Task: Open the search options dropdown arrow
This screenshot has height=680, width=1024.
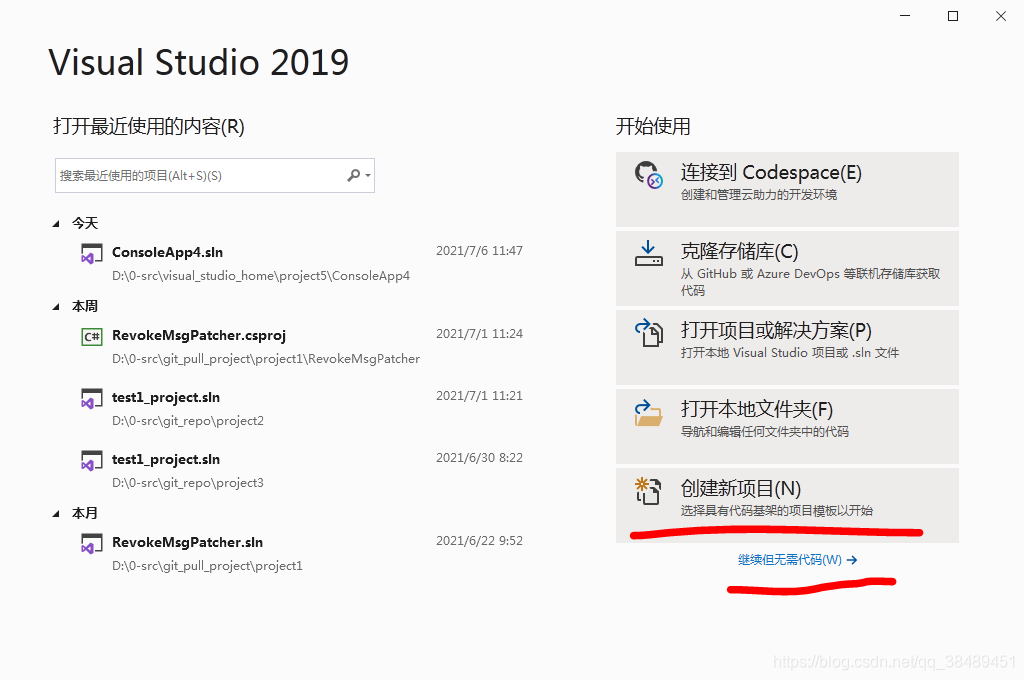Action: [368, 176]
